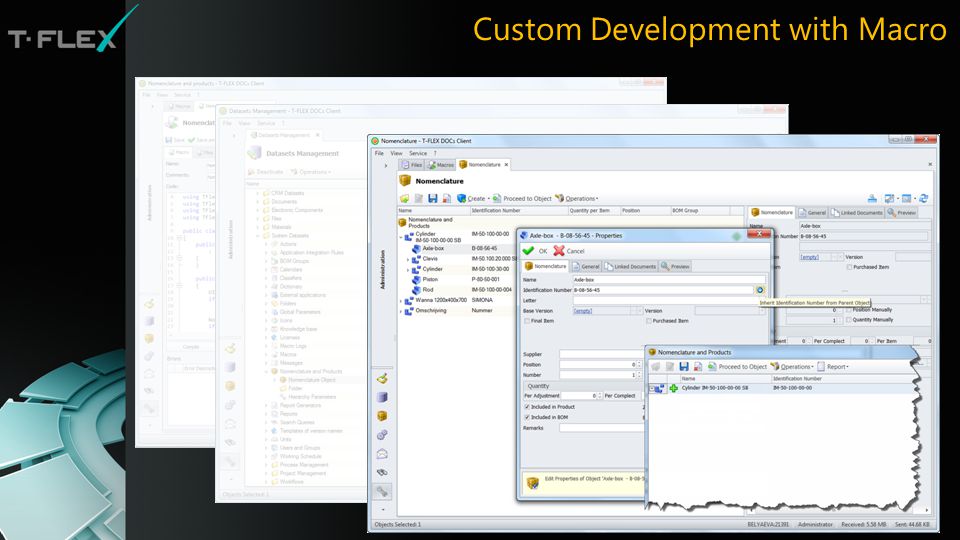Enable the Quantity Manually checkbox
This screenshot has height=540, width=960.
(849, 320)
